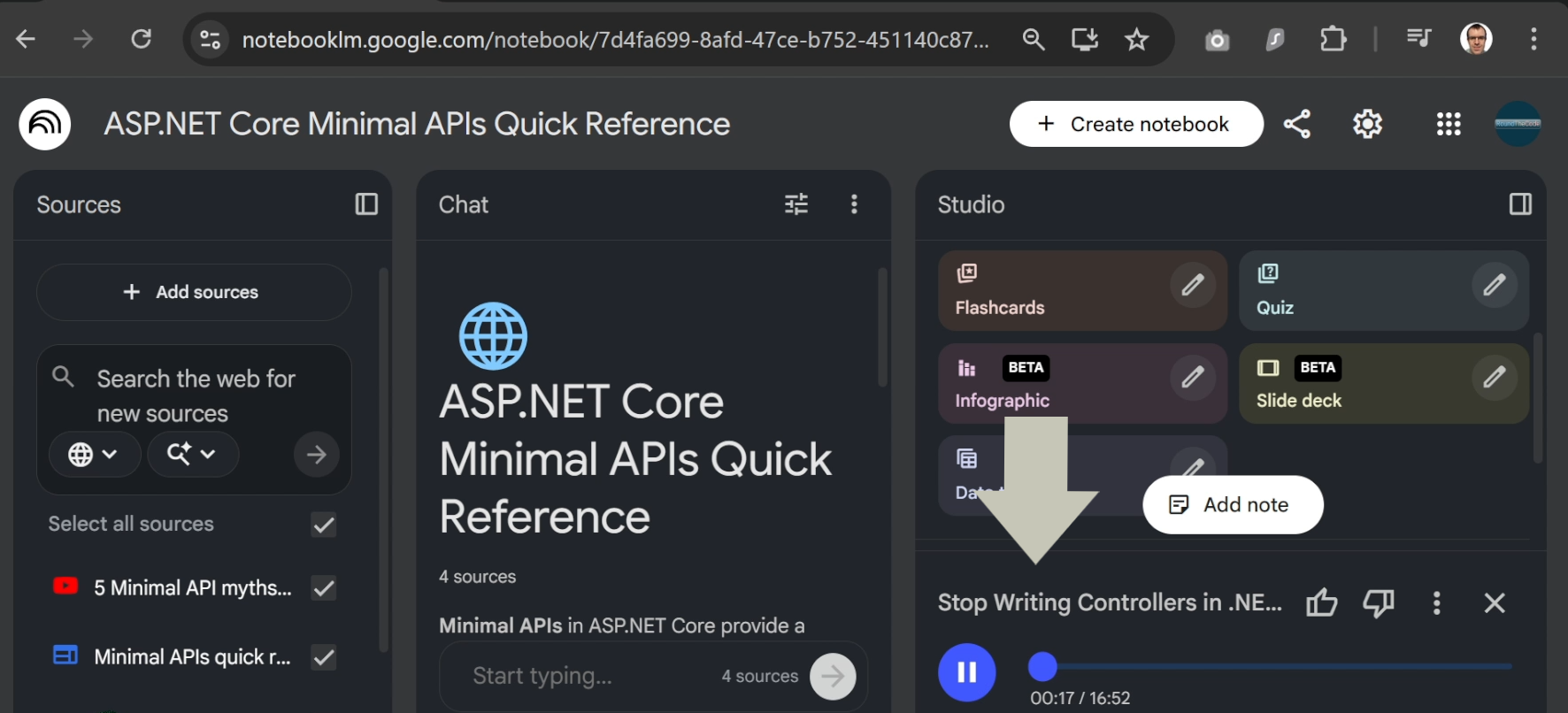Image resolution: width=1568 pixels, height=713 pixels.
Task: Close the audio player
Action: (1495, 603)
